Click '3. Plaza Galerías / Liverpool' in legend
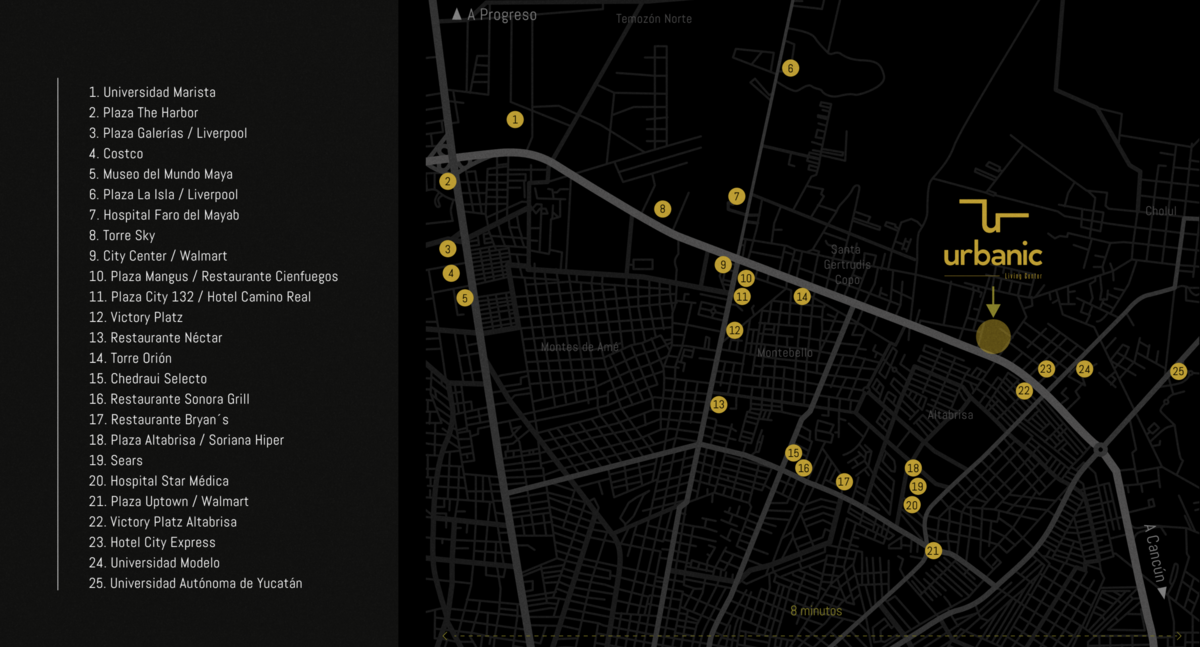The height and width of the screenshot is (647, 1200). (x=168, y=133)
